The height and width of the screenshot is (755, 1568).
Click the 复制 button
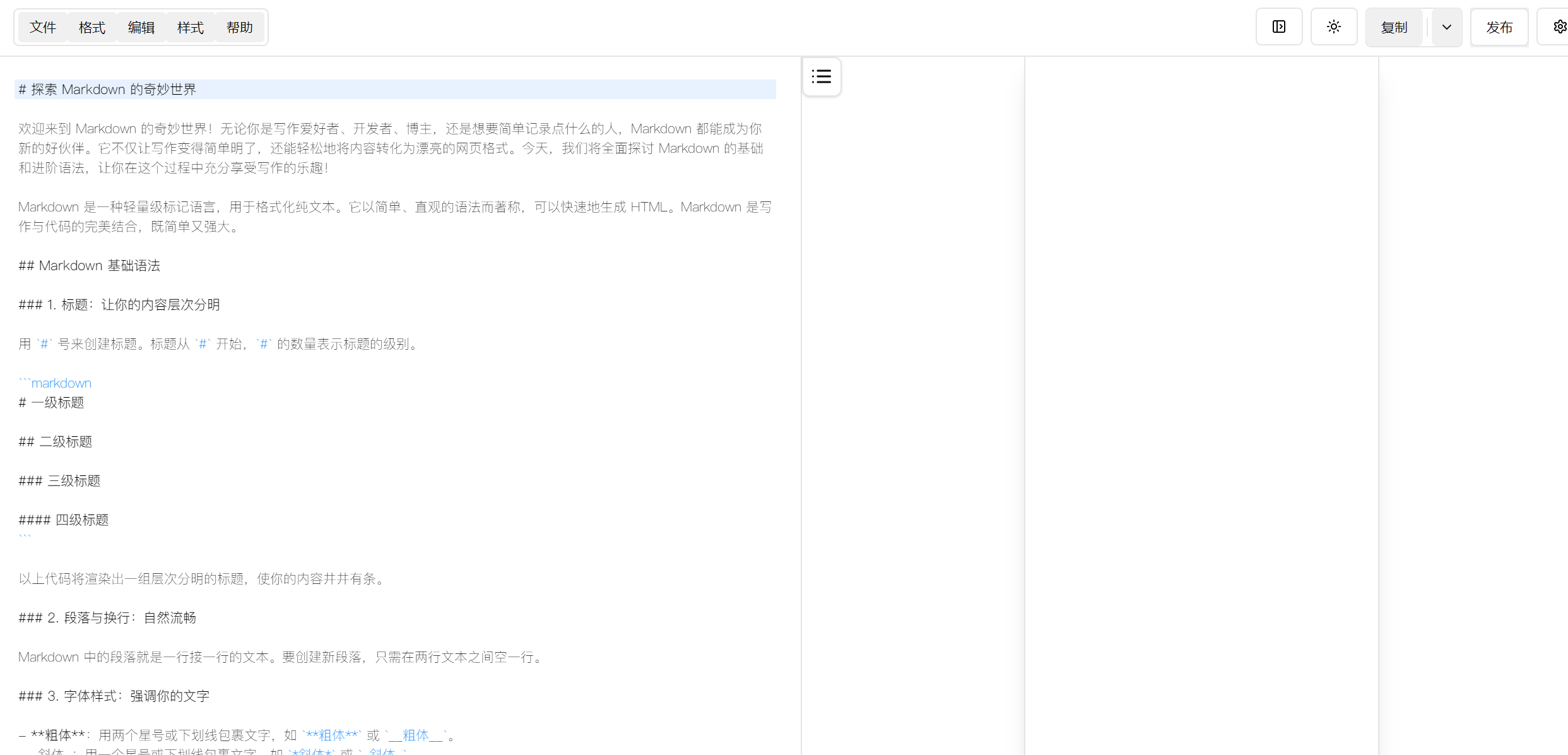pos(1394,27)
